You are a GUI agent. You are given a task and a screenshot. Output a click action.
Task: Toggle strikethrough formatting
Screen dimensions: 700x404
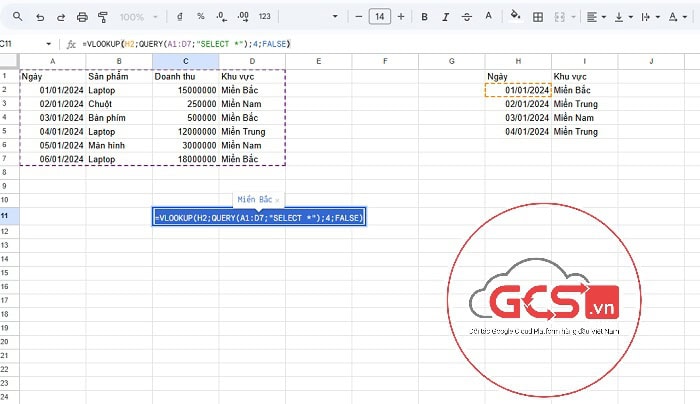pyautogui.click(x=467, y=17)
